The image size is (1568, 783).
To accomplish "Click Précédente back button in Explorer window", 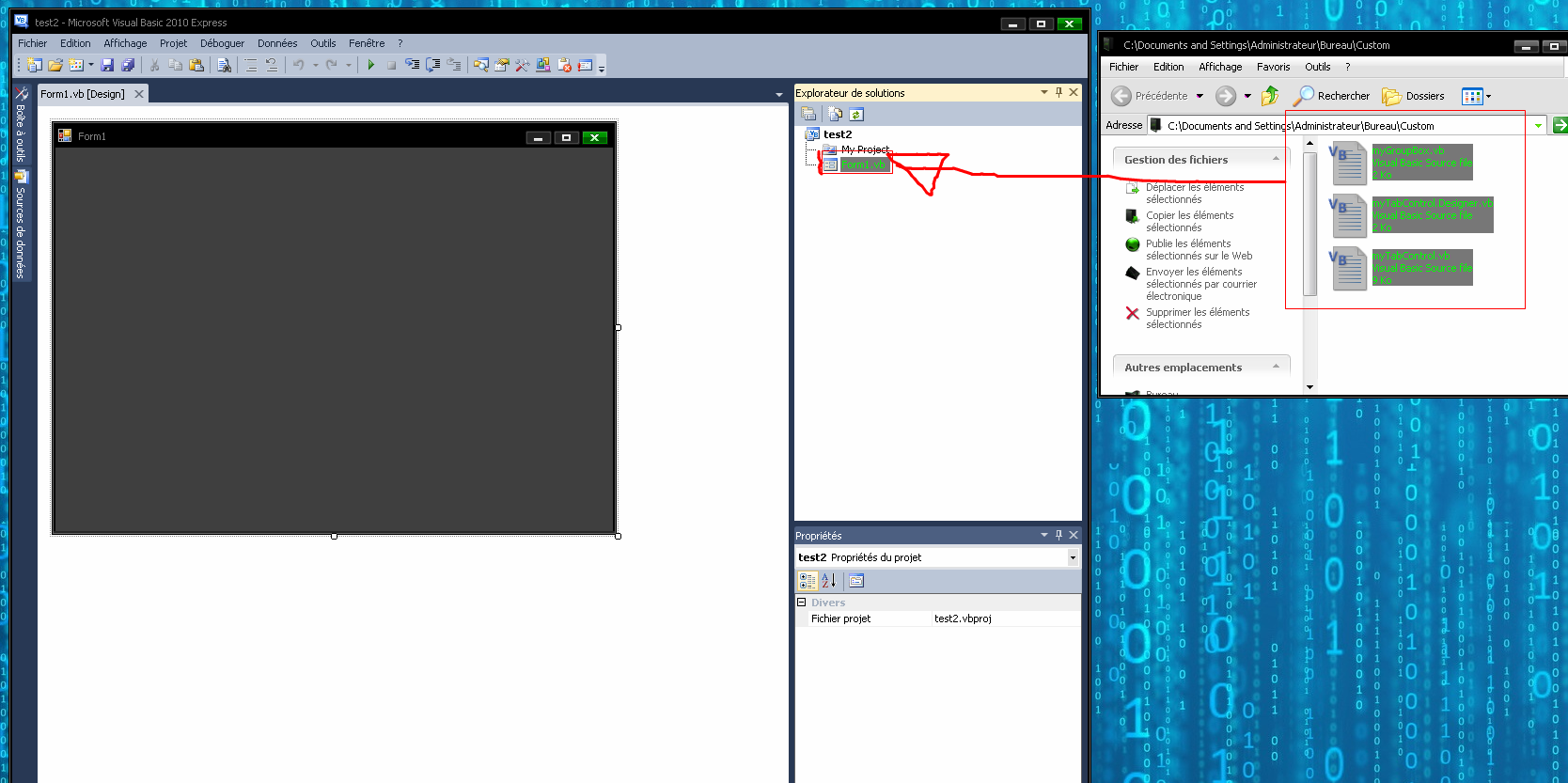I will (1148, 96).
